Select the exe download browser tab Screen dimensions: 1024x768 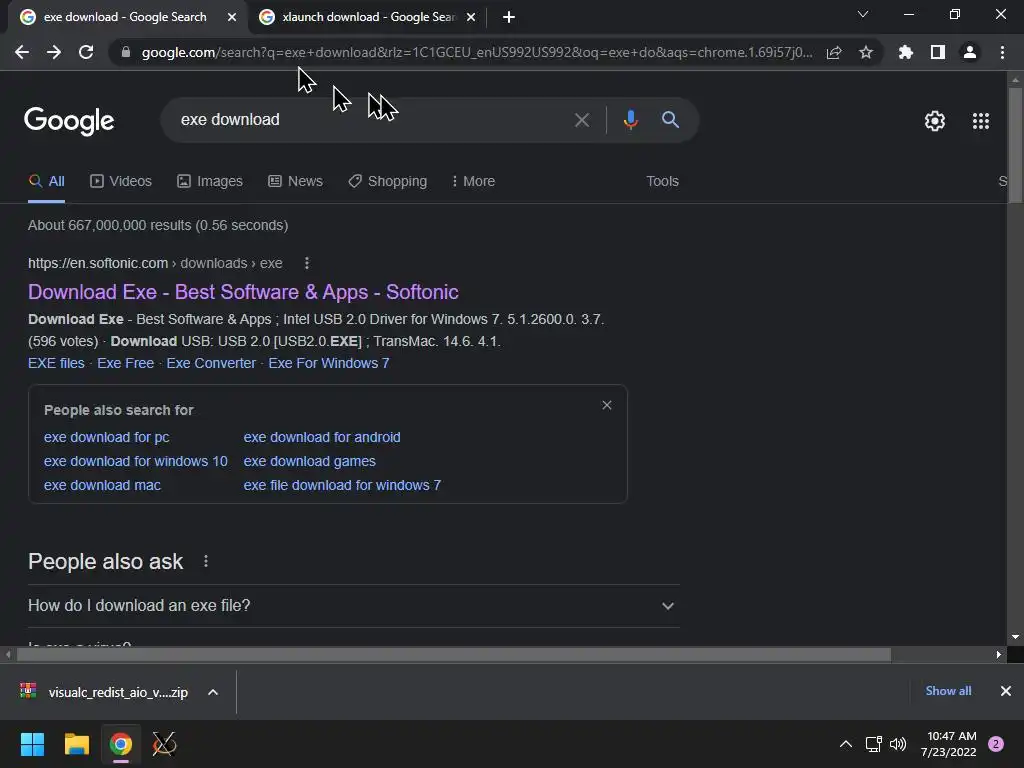[x=127, y=17]
